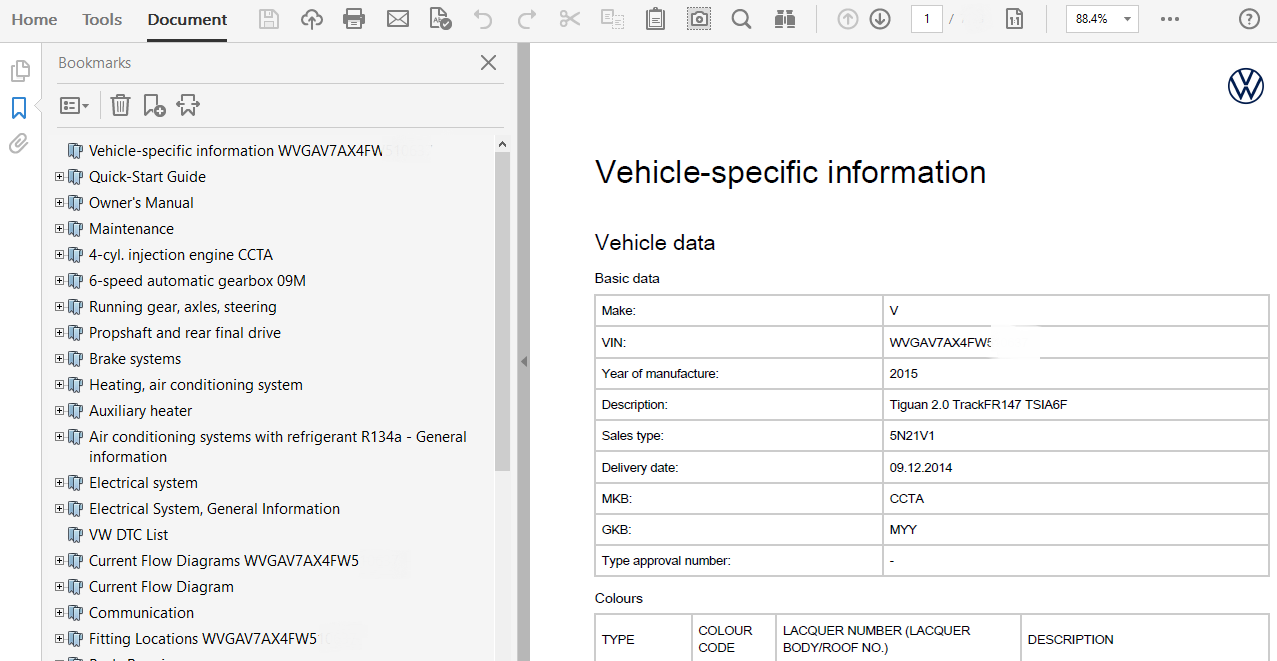The width and height of the screenshot is (1277, 661).
Task: Expand the Electrical system bookmark
Action: (x=60, y=483)
